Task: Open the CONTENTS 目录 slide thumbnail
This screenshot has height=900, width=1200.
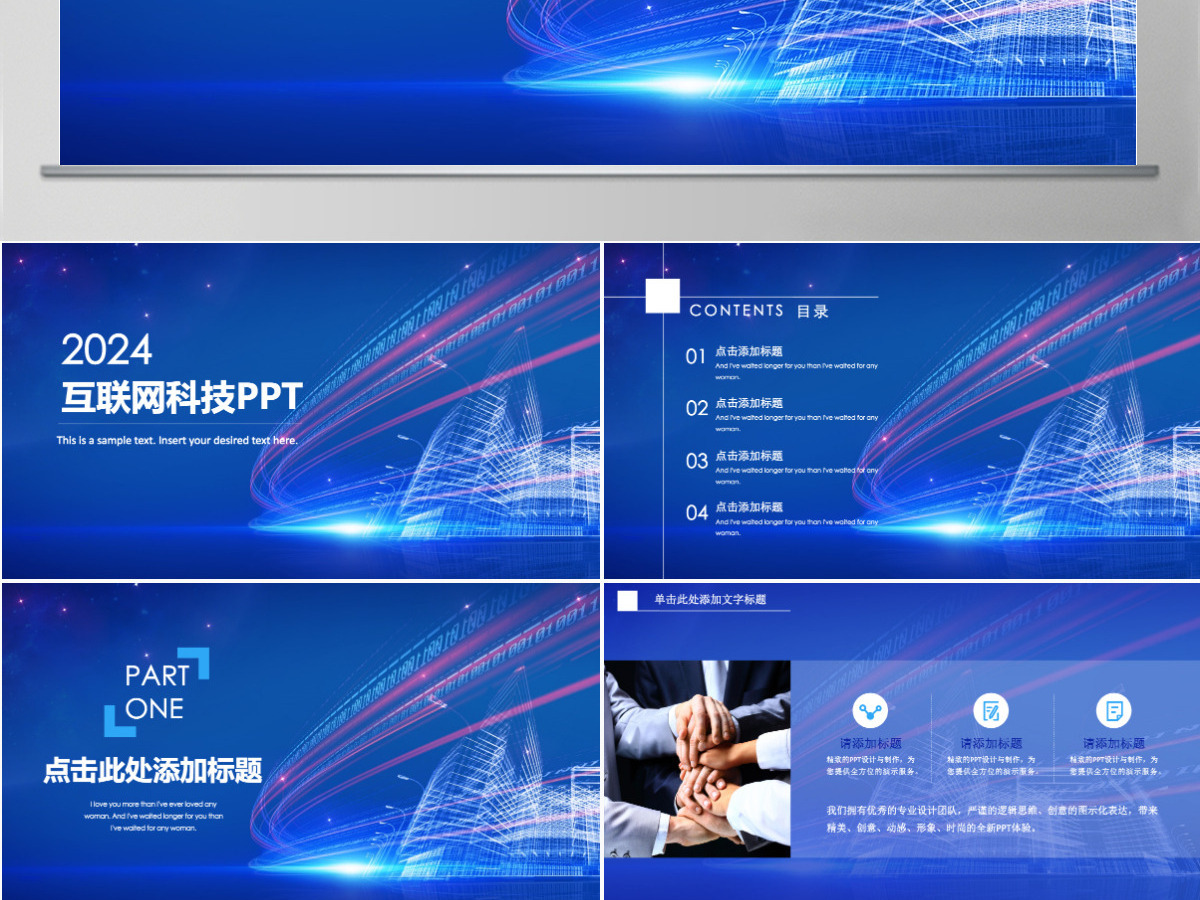Action: point(902,410)
